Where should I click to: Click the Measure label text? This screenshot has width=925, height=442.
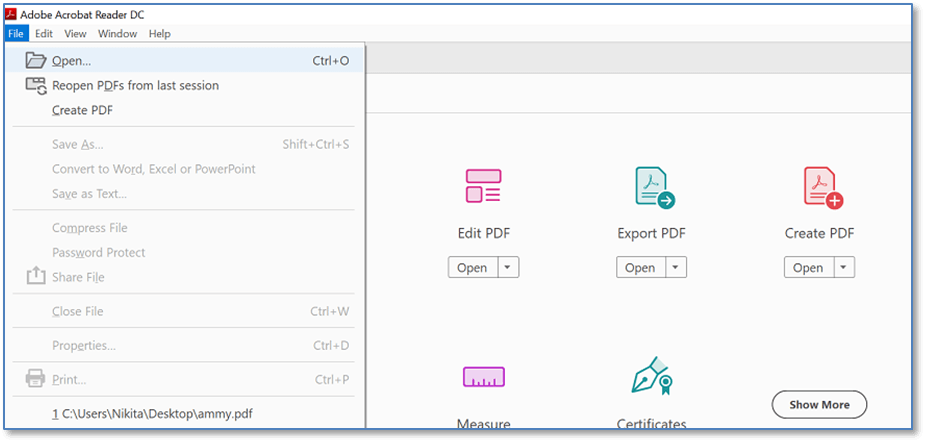coord(484,424)
